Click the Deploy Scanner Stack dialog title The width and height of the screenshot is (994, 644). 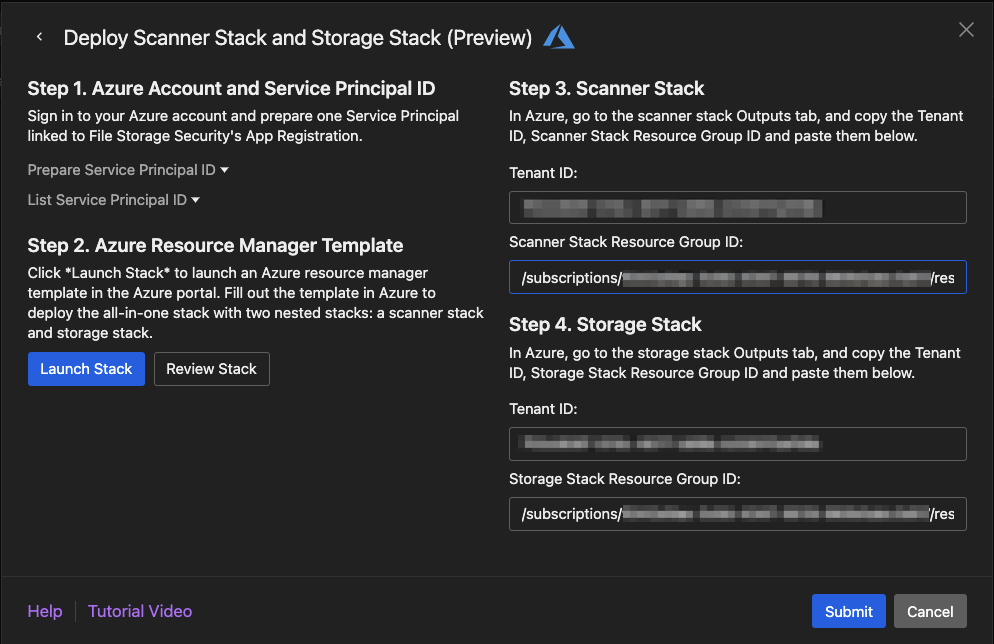point(297,38)
